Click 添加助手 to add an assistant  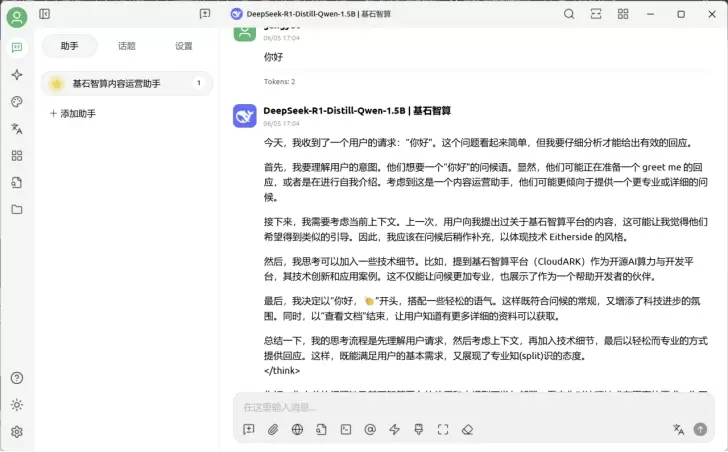pyautogui.click(x=73, y=114)
